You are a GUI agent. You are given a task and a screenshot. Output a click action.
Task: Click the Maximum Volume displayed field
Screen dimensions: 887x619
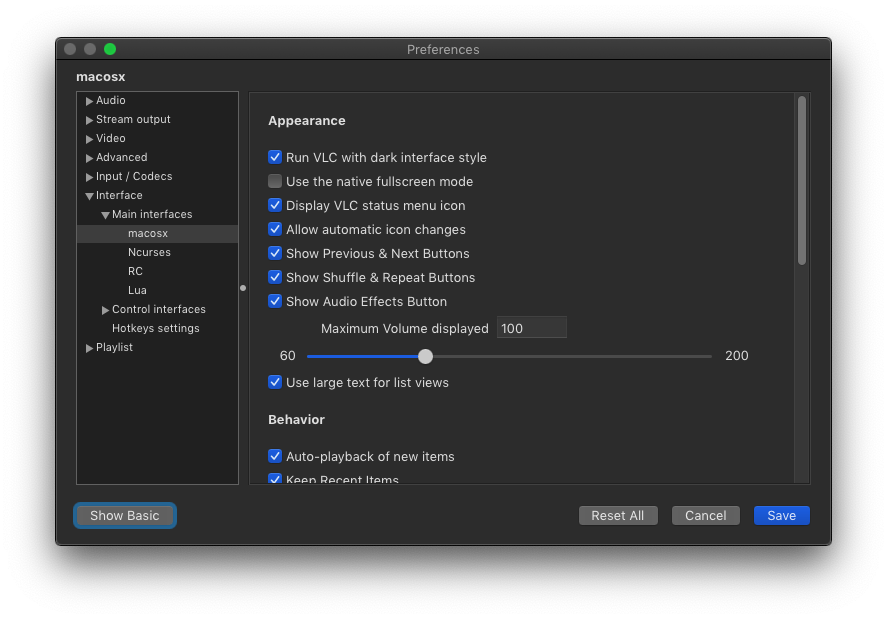(x=531, y=328)
